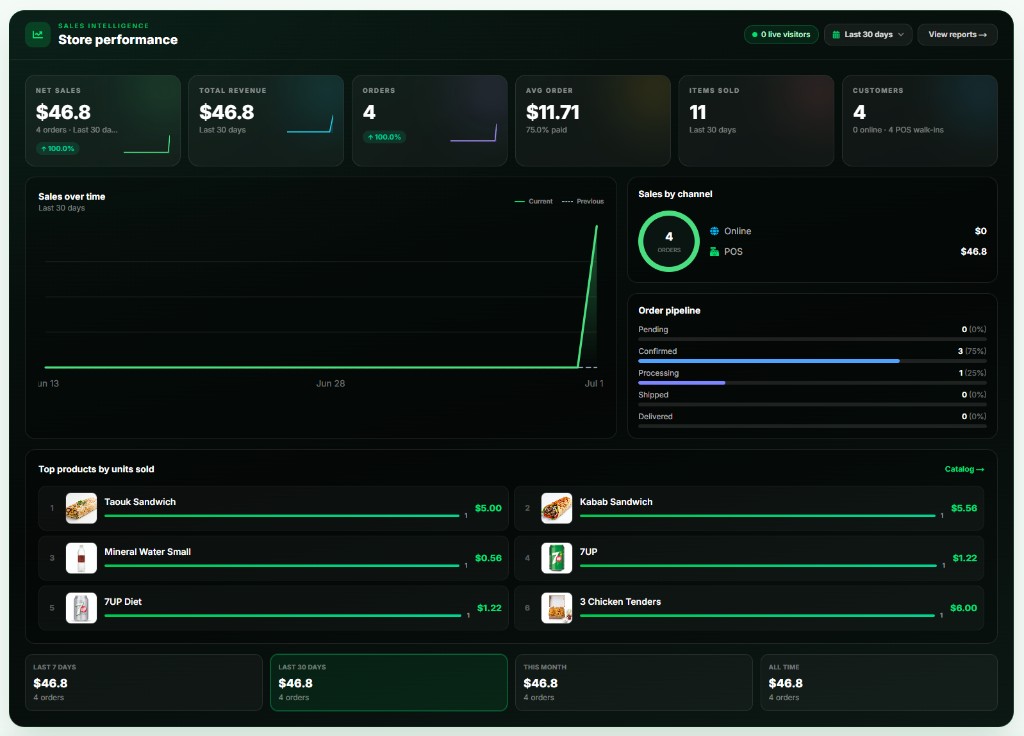Click the $0.56 Mineral Water price
This screenshot has width=1024, height=736.
(x=488, y=558)
